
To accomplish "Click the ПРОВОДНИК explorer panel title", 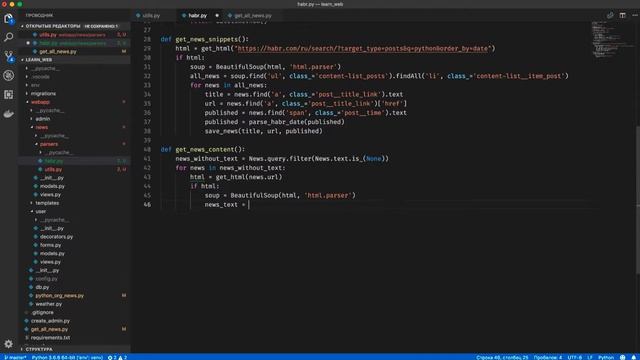I will pos(39,16).
